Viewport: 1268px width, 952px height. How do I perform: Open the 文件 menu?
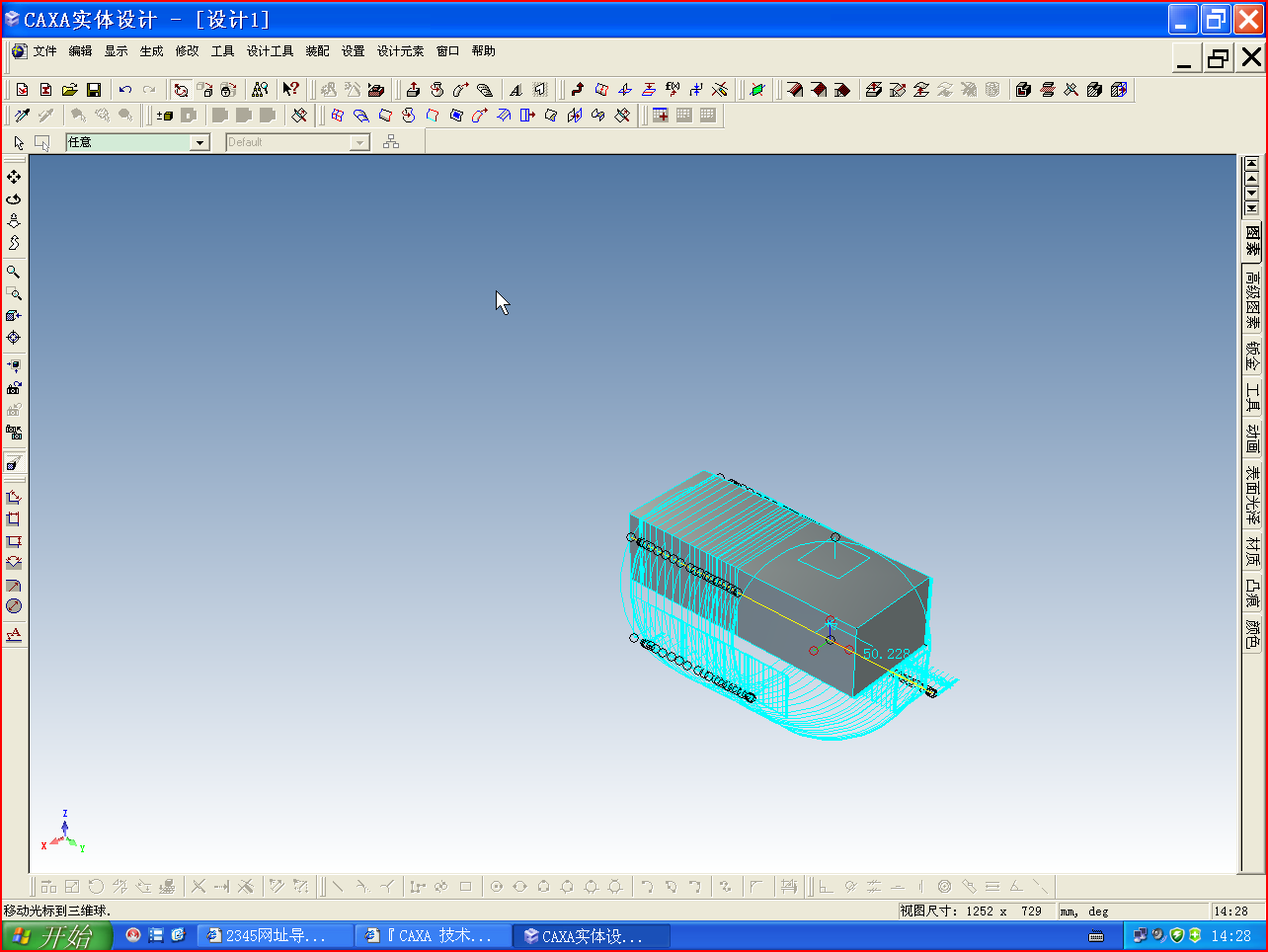pos(44,51)
